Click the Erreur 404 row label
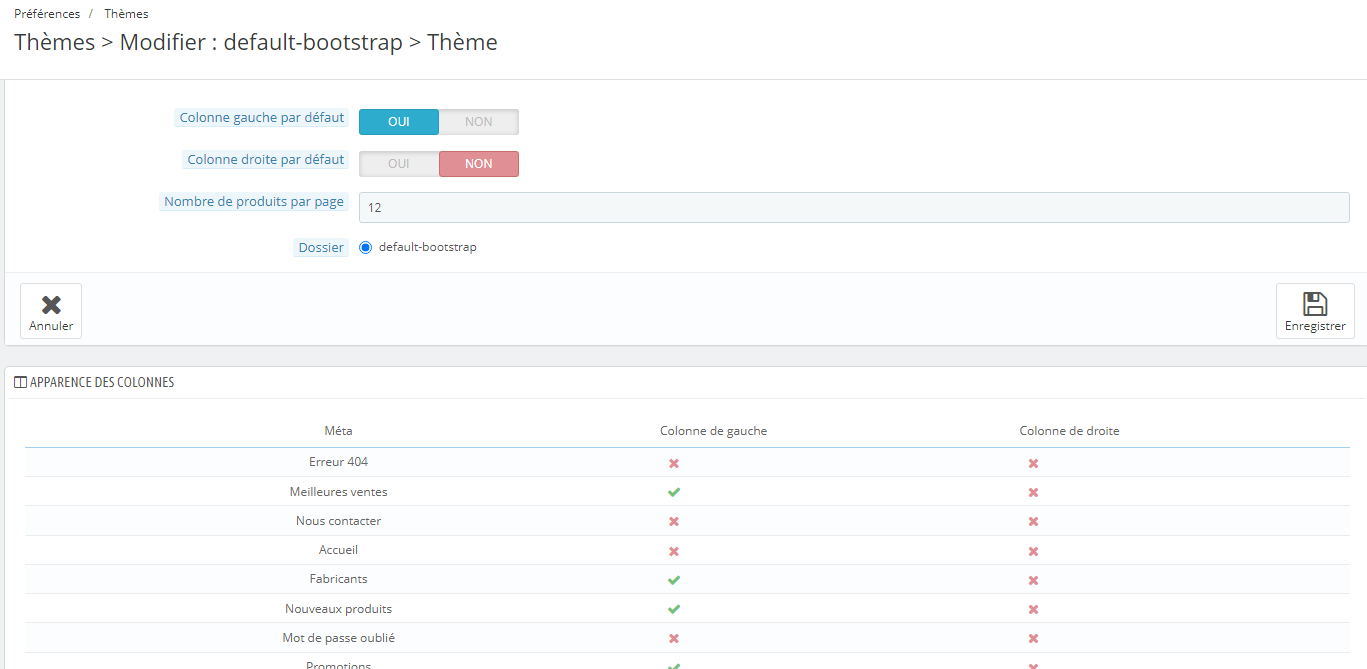 (x=338, y=462)
